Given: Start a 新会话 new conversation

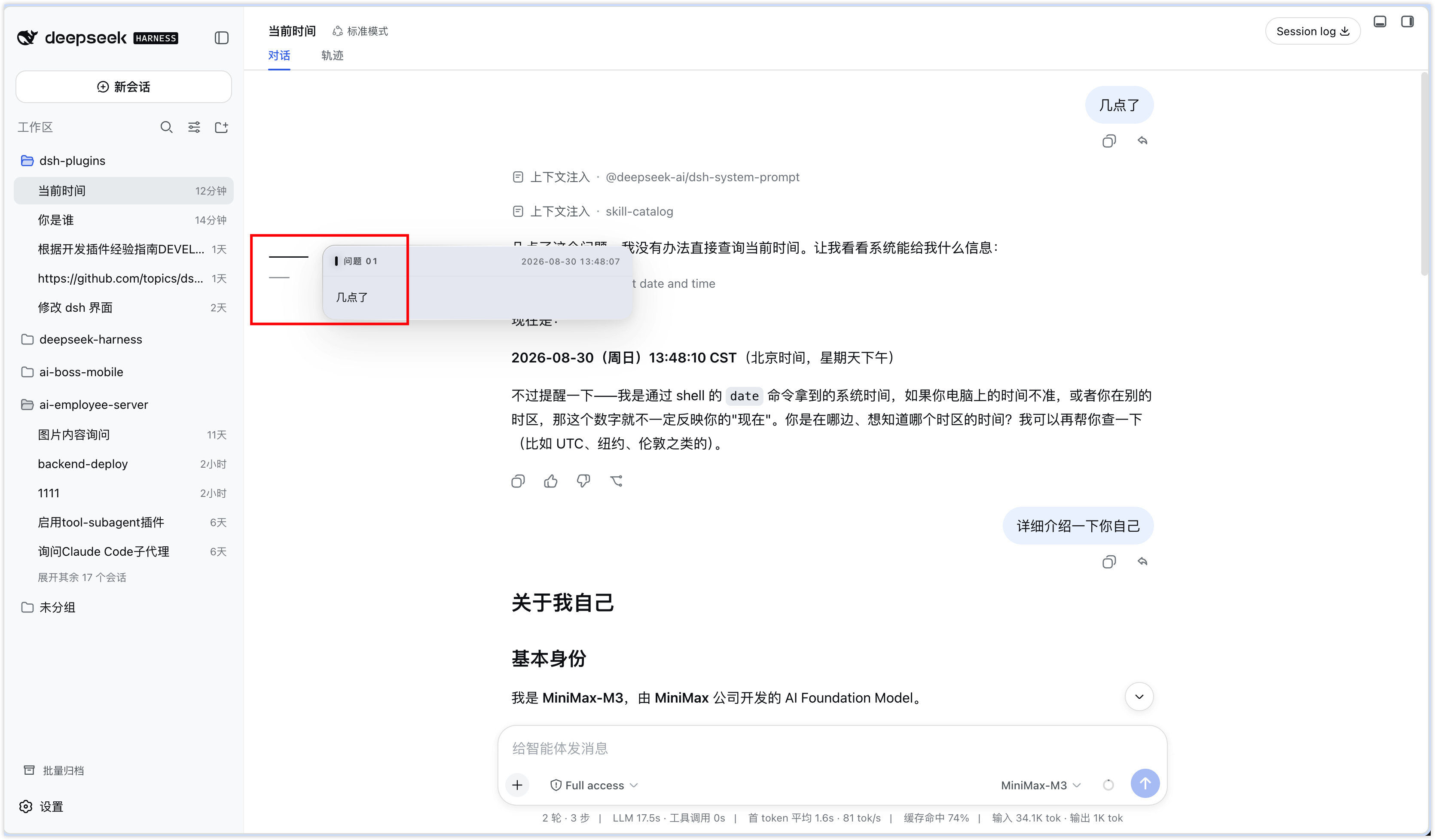Looking at the screenshot, I should coord(124,87).
